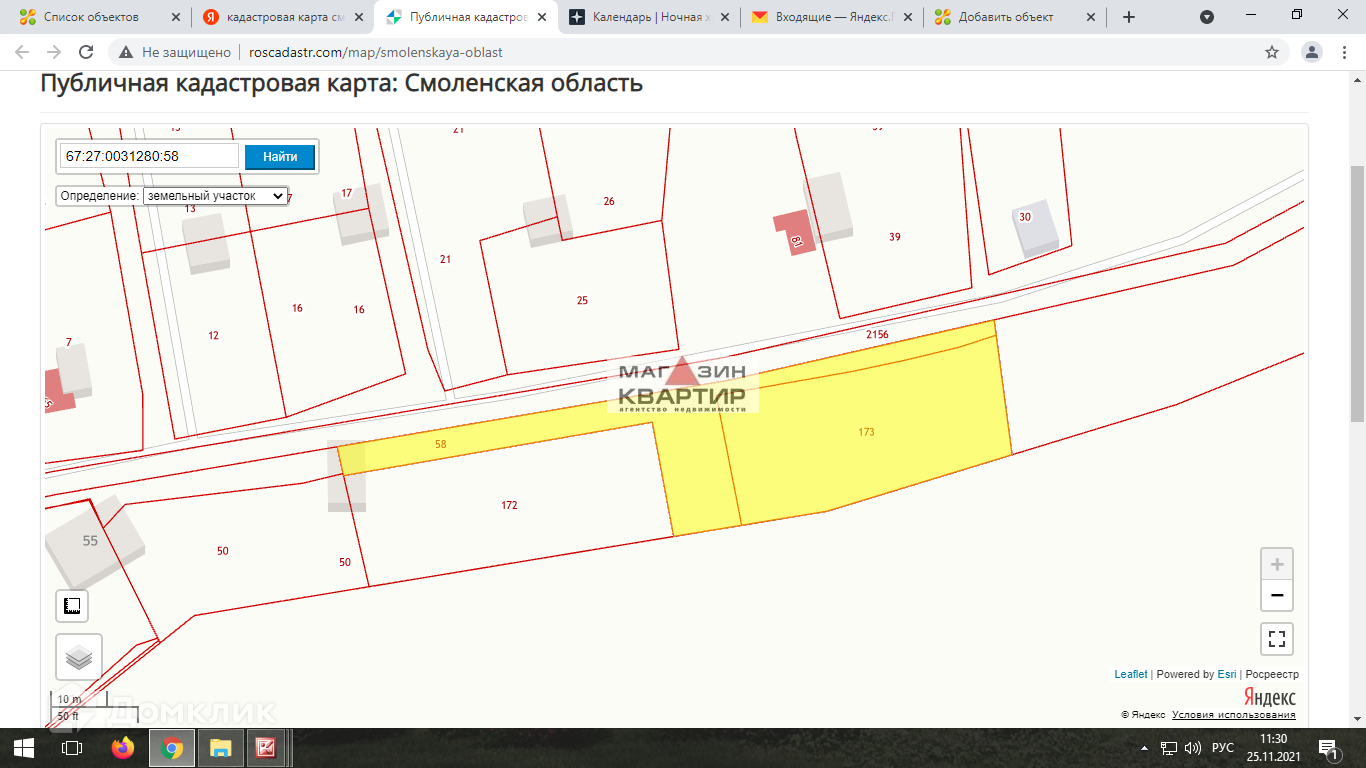Click the cadastral number search field

(150, 156)
